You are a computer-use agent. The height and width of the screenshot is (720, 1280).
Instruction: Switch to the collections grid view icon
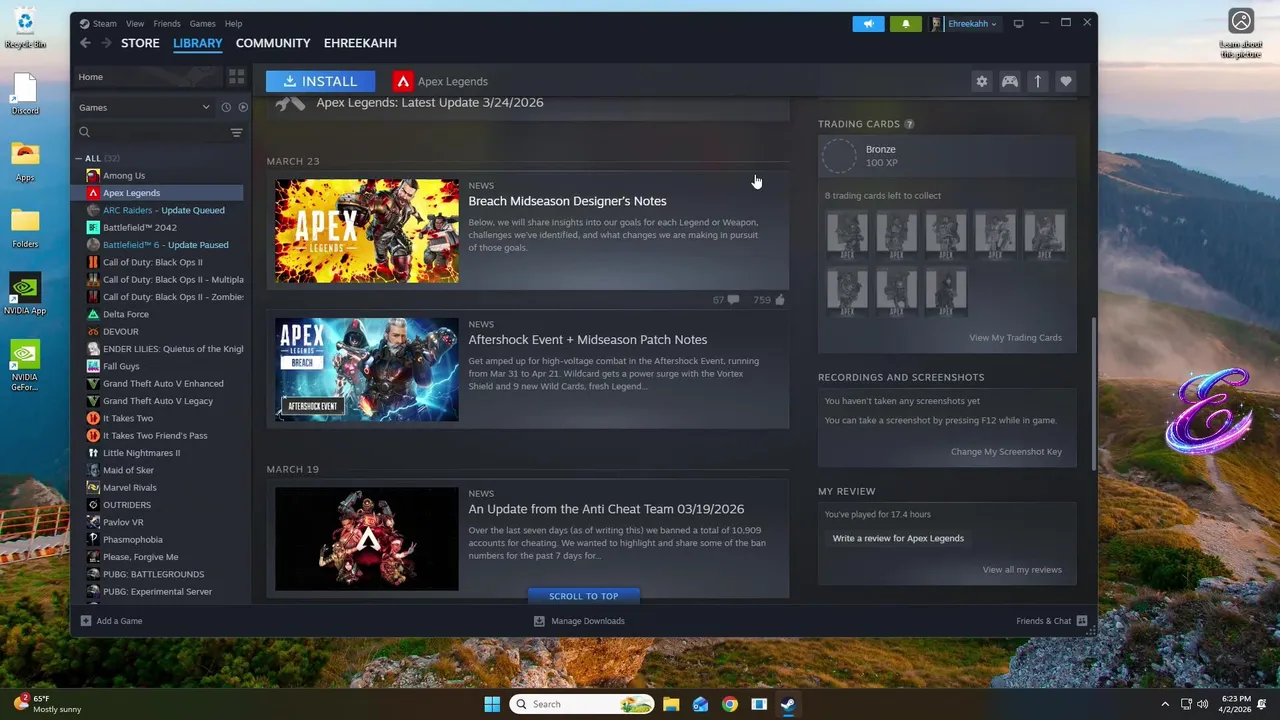[237, 76]
